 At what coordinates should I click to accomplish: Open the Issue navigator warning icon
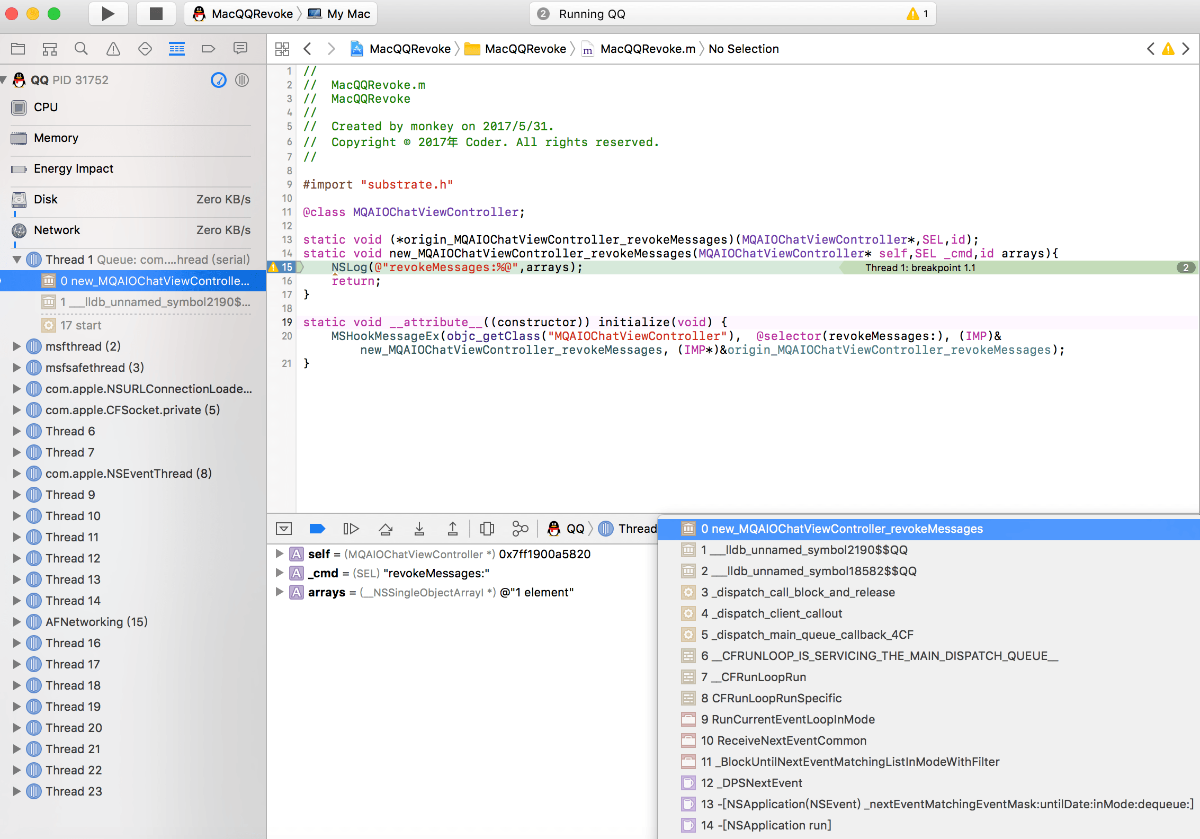(113, 49)
